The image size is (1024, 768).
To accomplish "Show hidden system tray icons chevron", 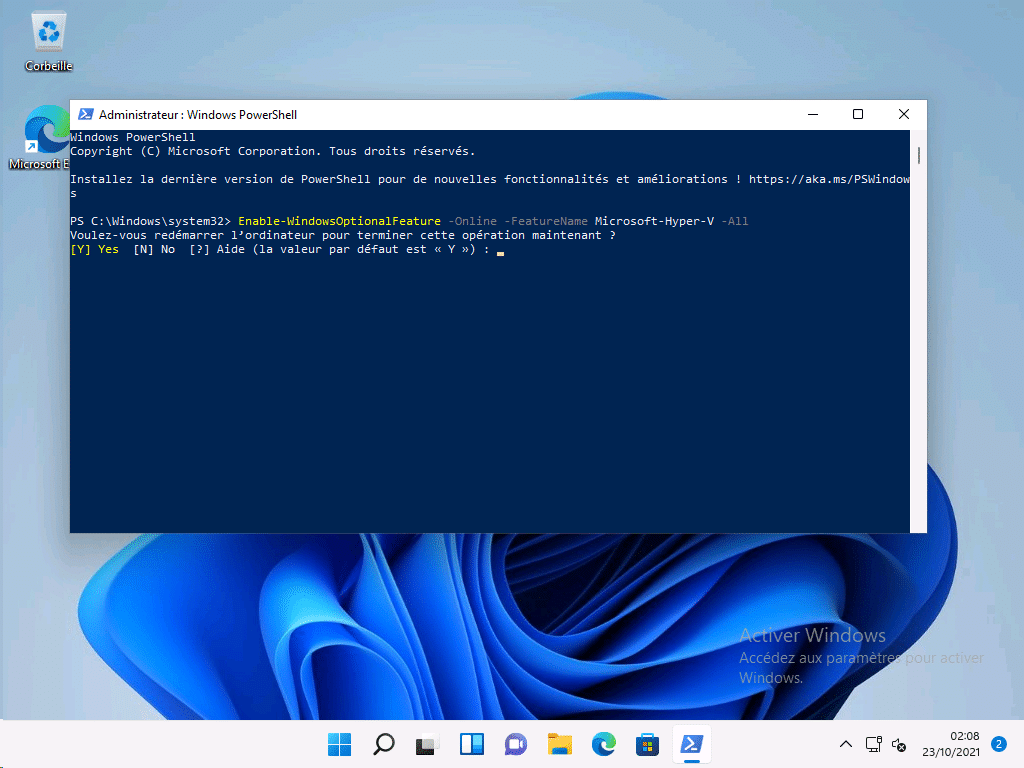I will coord(846,744).
